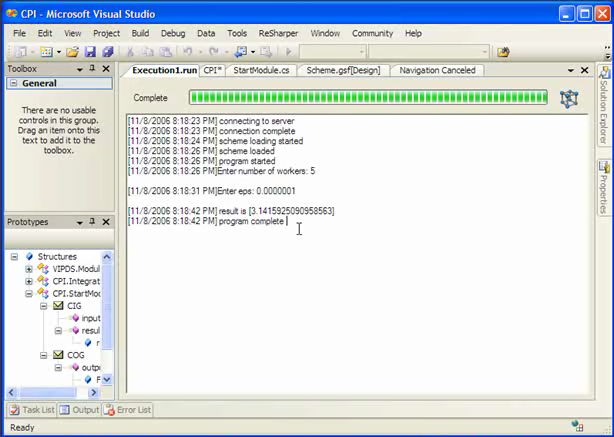Click the cube network icon beside progress bar
614x437 pixels.
[x=569, y=98]
